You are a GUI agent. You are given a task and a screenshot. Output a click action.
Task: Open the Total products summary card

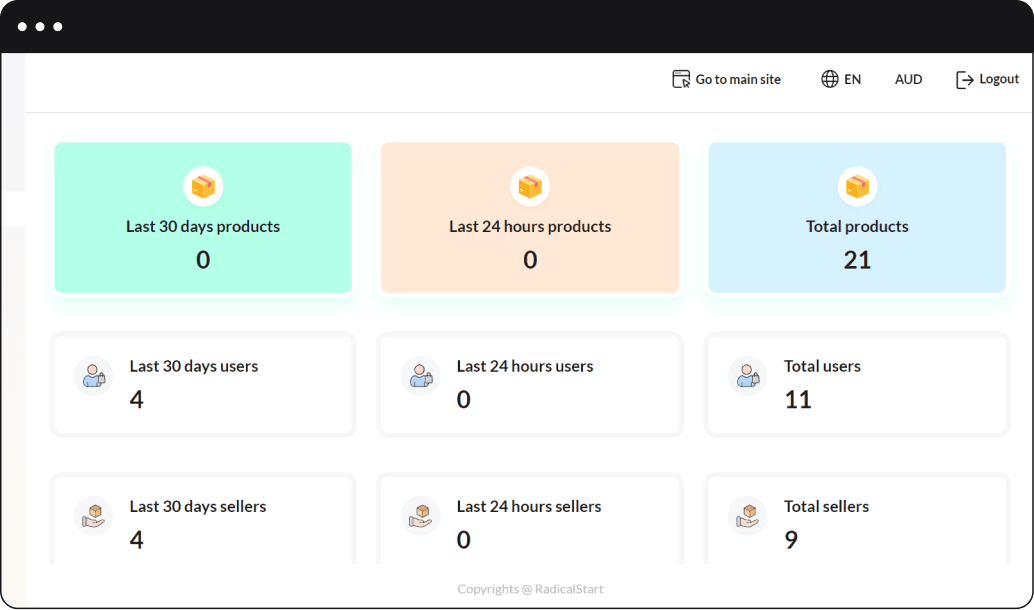857,218
